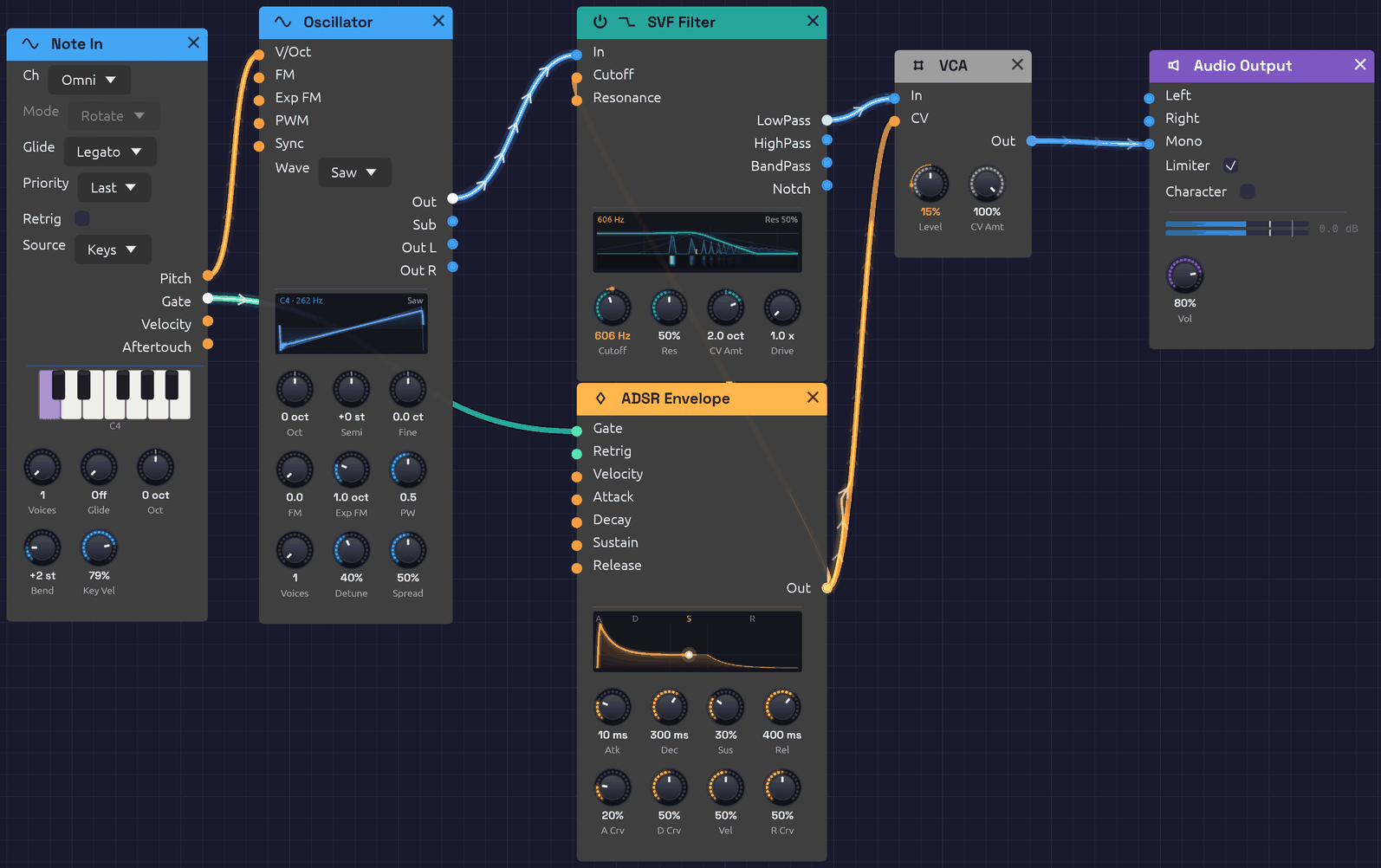1381x868 pixels.
Task: Click the Oscillator Sync input port
Action: point(259,146)
